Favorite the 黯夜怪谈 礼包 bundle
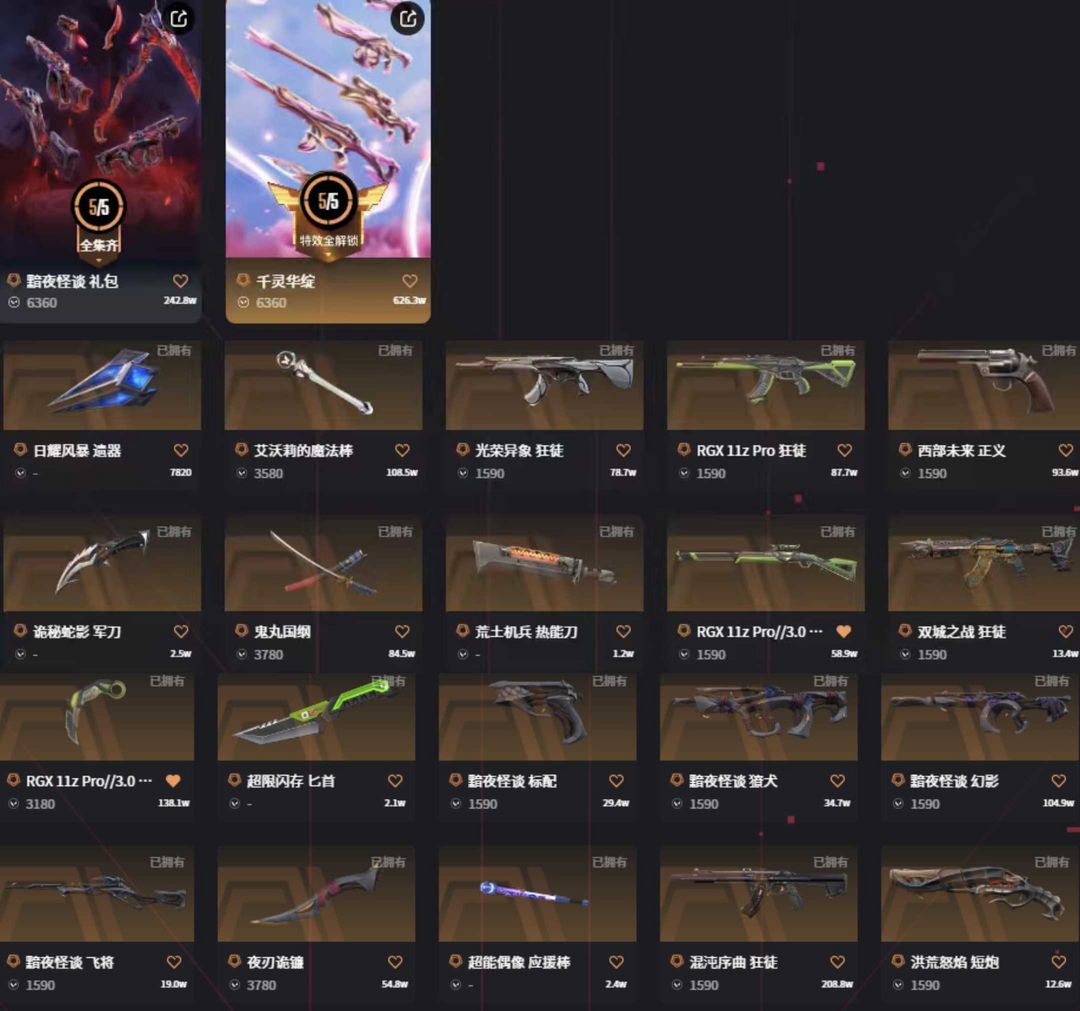This screenshot has height=1011, width=1080. pos(180,281)
